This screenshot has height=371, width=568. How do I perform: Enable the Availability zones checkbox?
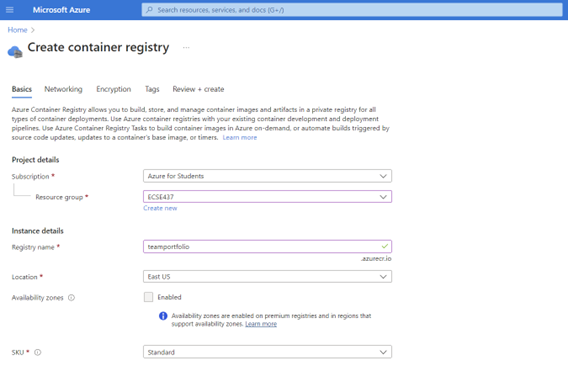point(149,297)
